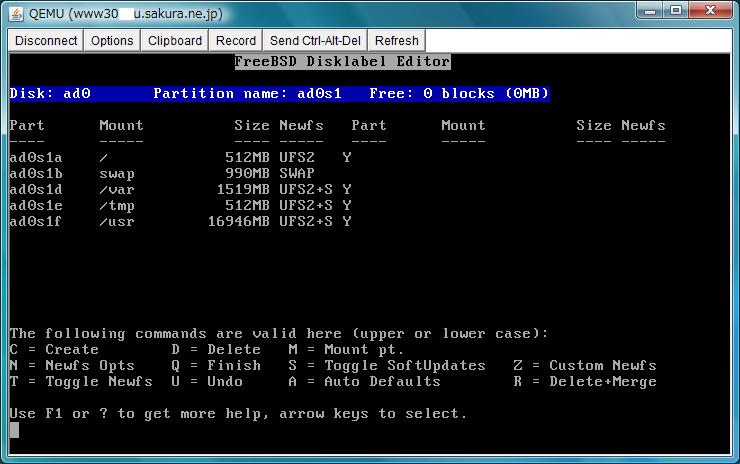Click the Disconnect button
Screen dimensions: 740x464
tap(46, 41)
